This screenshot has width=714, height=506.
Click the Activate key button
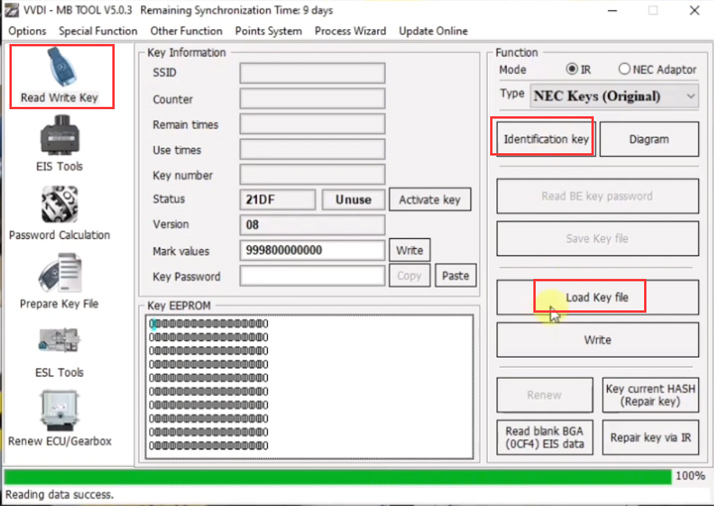[430, 199]
